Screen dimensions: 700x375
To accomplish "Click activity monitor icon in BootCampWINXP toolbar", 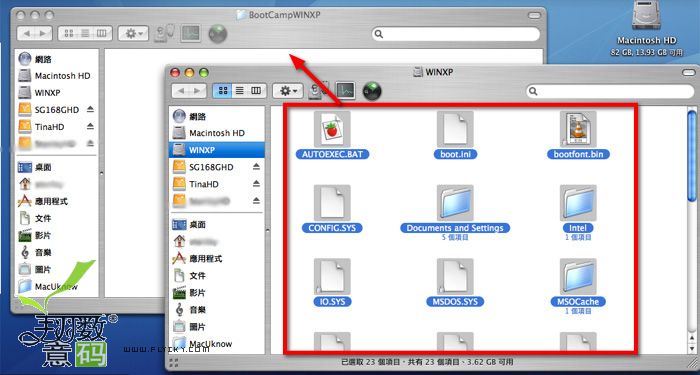I will click(191, 33).
